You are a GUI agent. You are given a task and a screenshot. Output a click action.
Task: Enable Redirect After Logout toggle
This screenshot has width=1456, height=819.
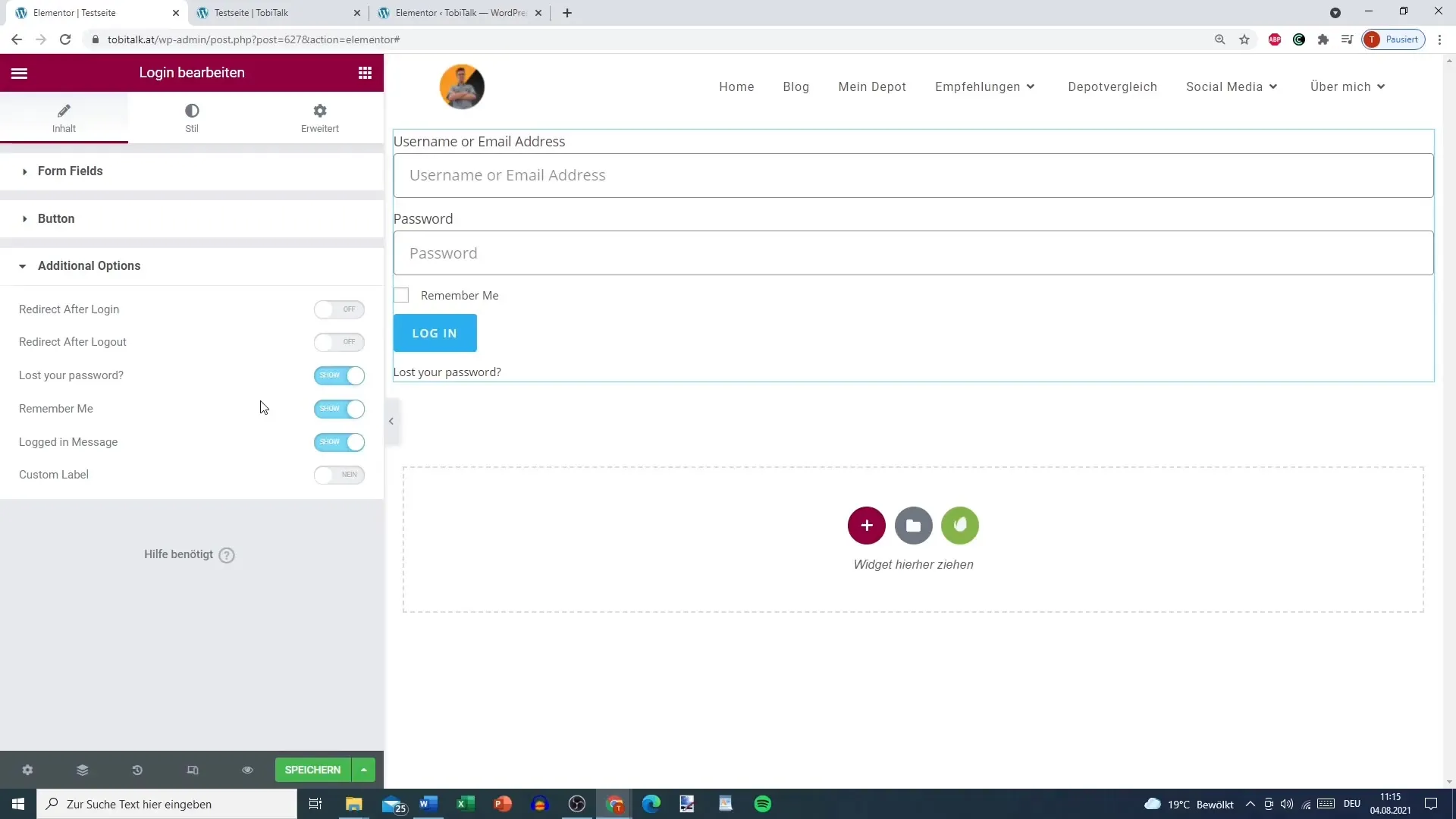[x=339, y=342]
